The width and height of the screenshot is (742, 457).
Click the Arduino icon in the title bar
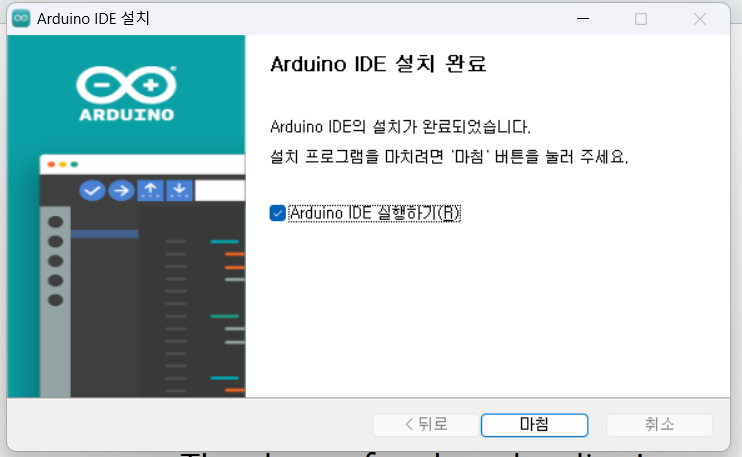(x=21, y=18)
